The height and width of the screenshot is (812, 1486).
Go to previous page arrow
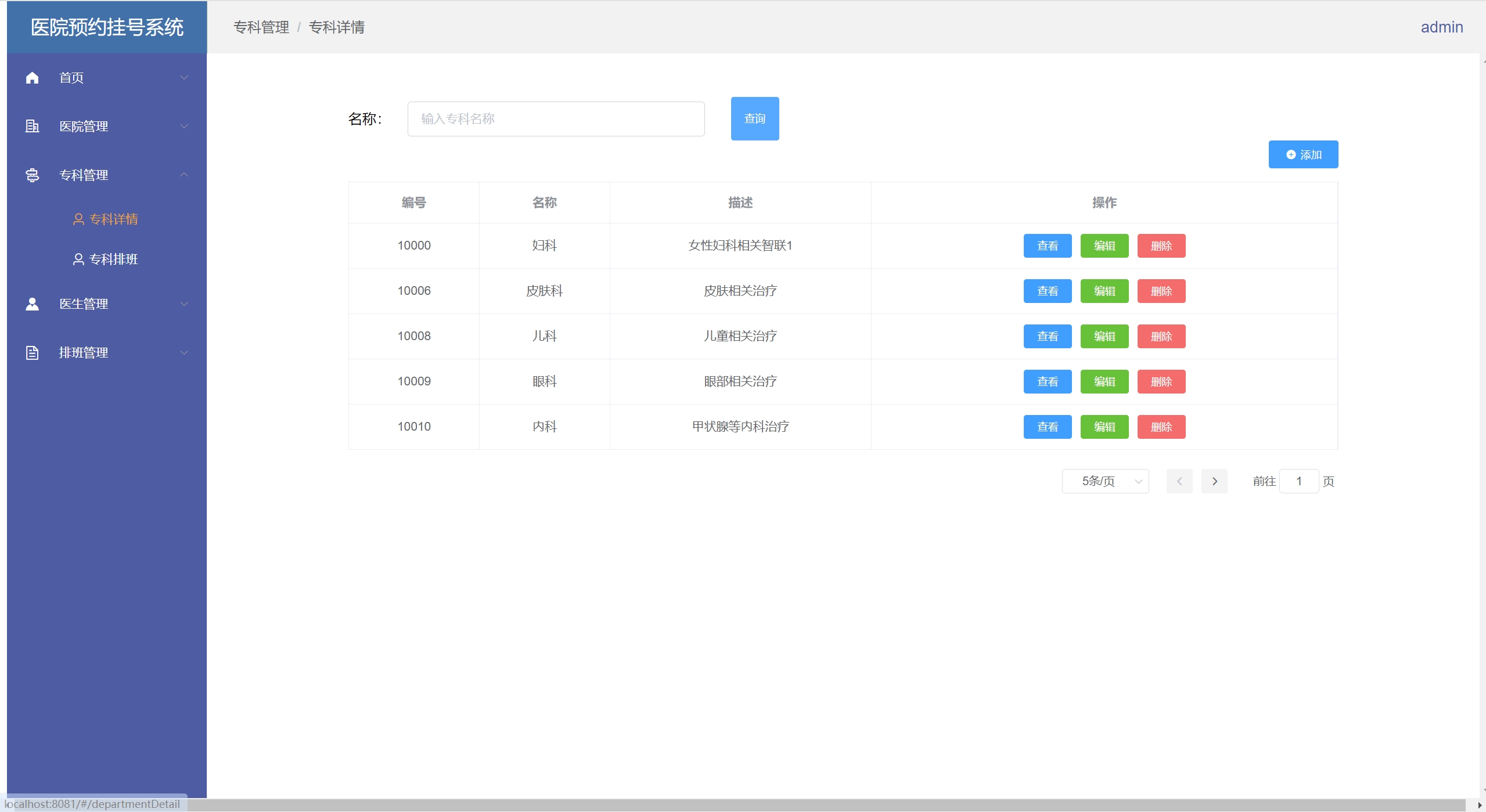click(1179, 481)
